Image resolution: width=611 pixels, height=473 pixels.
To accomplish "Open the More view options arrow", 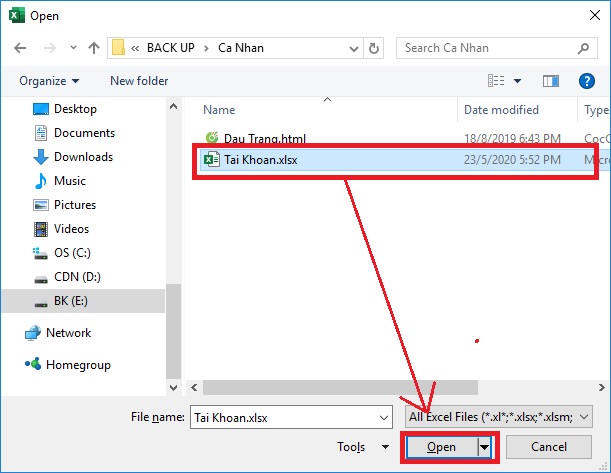I will pos(517,81).
